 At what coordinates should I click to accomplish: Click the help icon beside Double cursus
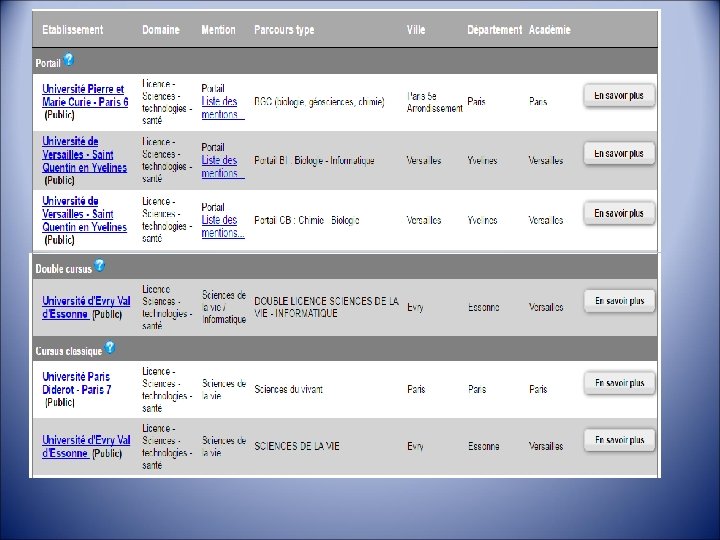point(99,265)
